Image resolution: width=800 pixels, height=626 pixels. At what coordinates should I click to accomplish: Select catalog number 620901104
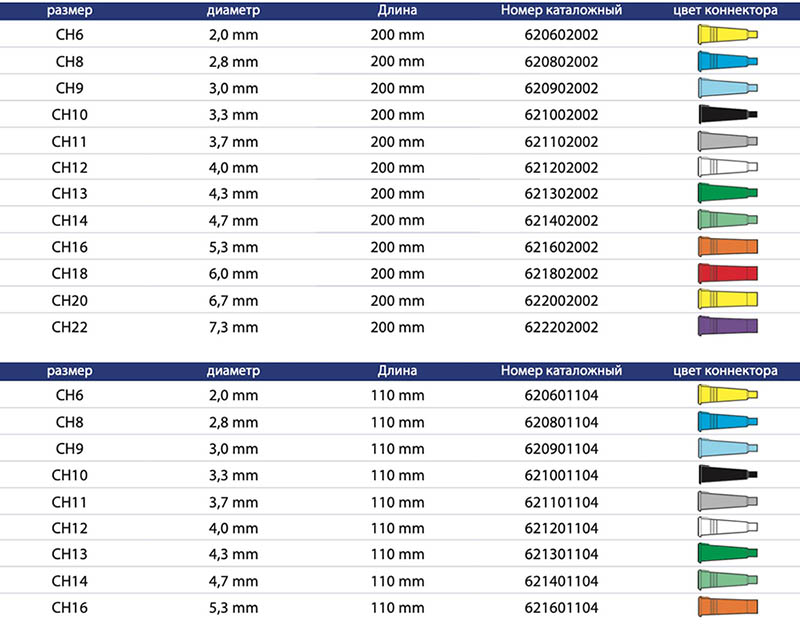pos(561,448)
